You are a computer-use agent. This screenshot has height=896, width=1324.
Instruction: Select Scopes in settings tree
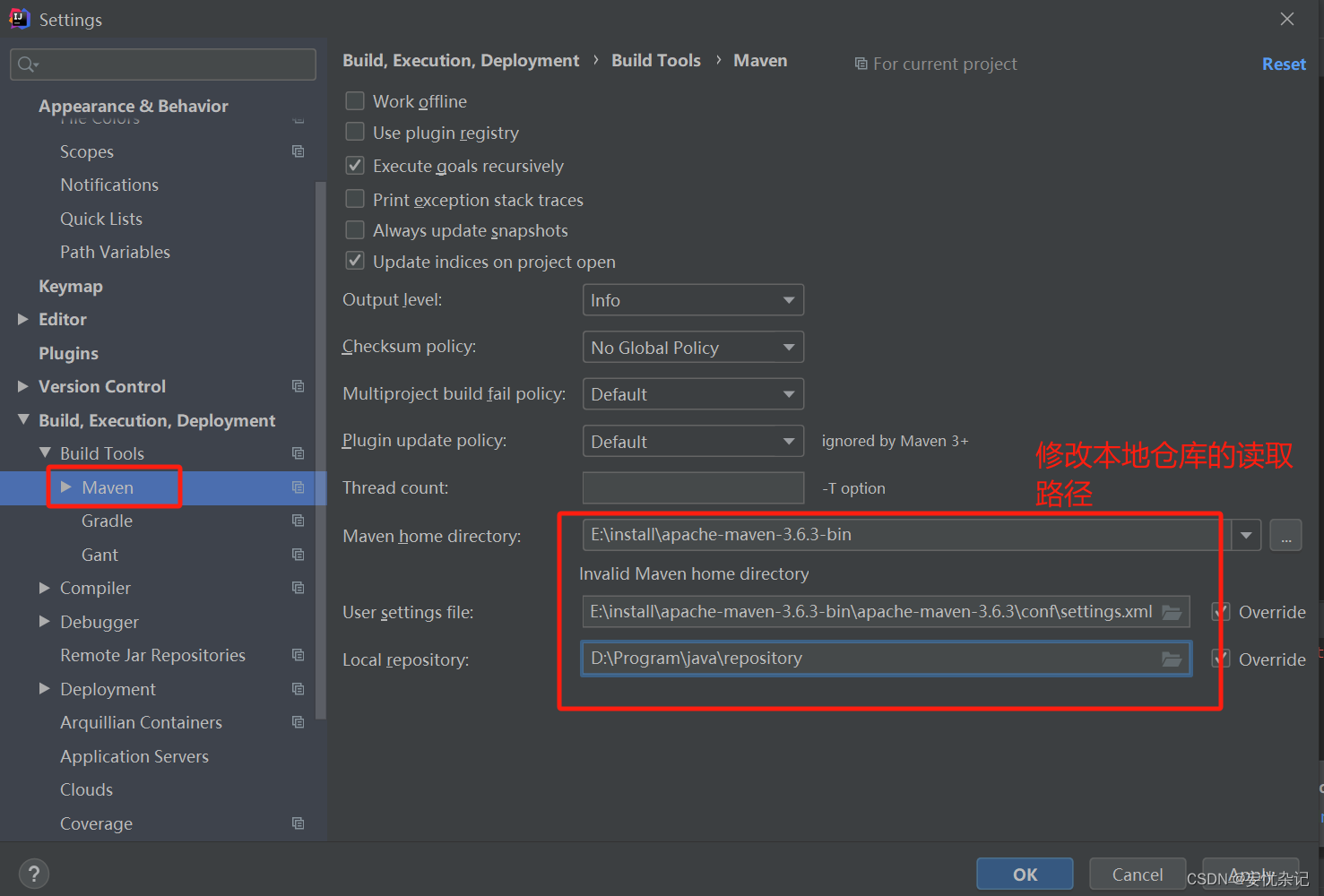pyautogui.click(x=87, y=151)
